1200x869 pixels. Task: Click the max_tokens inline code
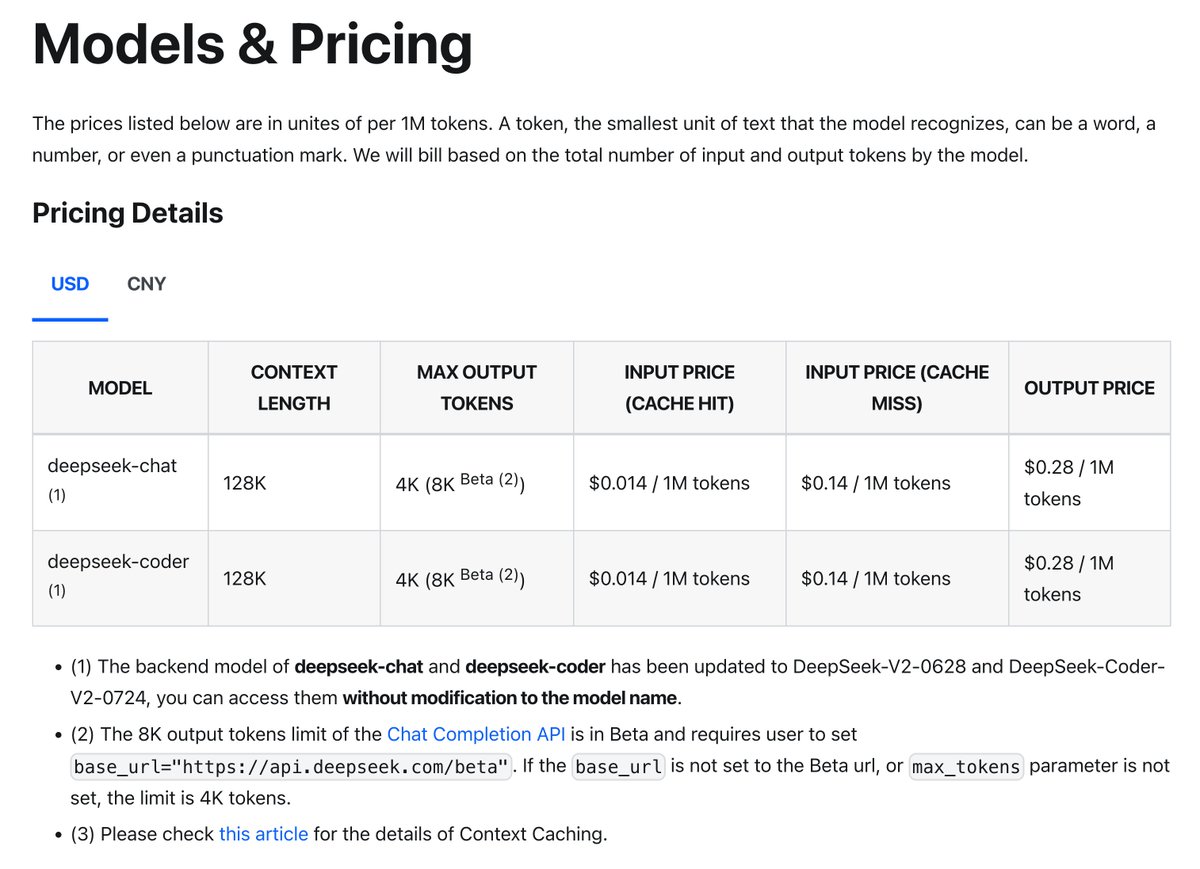point(966,768)
